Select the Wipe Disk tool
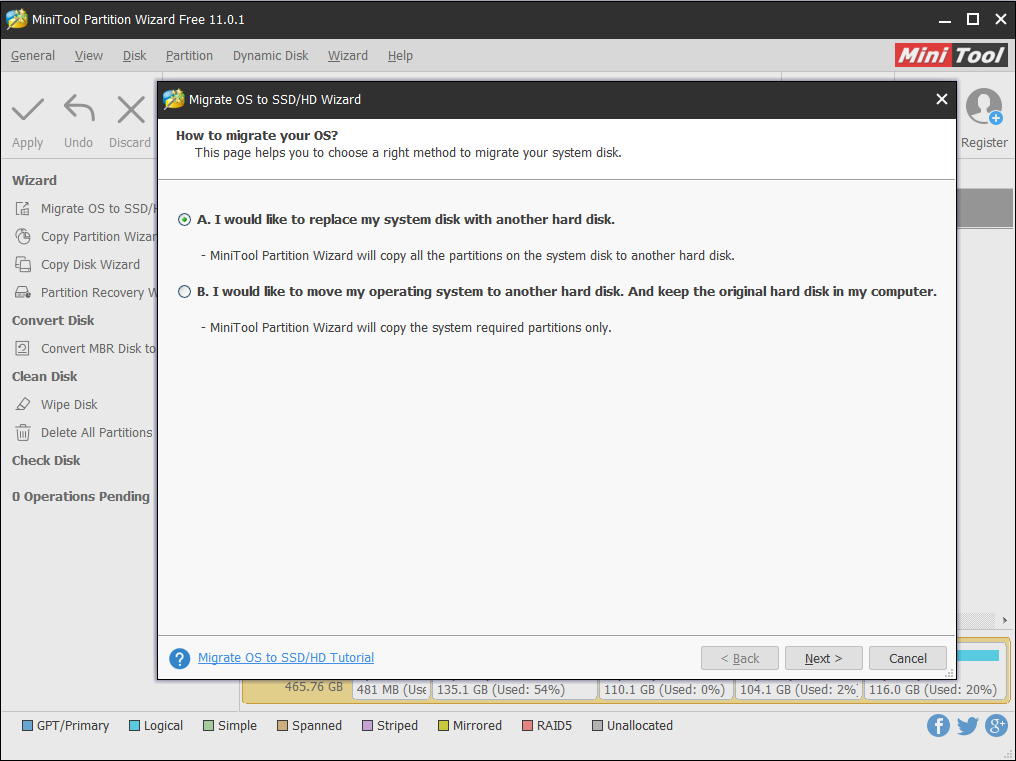Viewport: 1016px width, 761px height. (x=69, y=404)
